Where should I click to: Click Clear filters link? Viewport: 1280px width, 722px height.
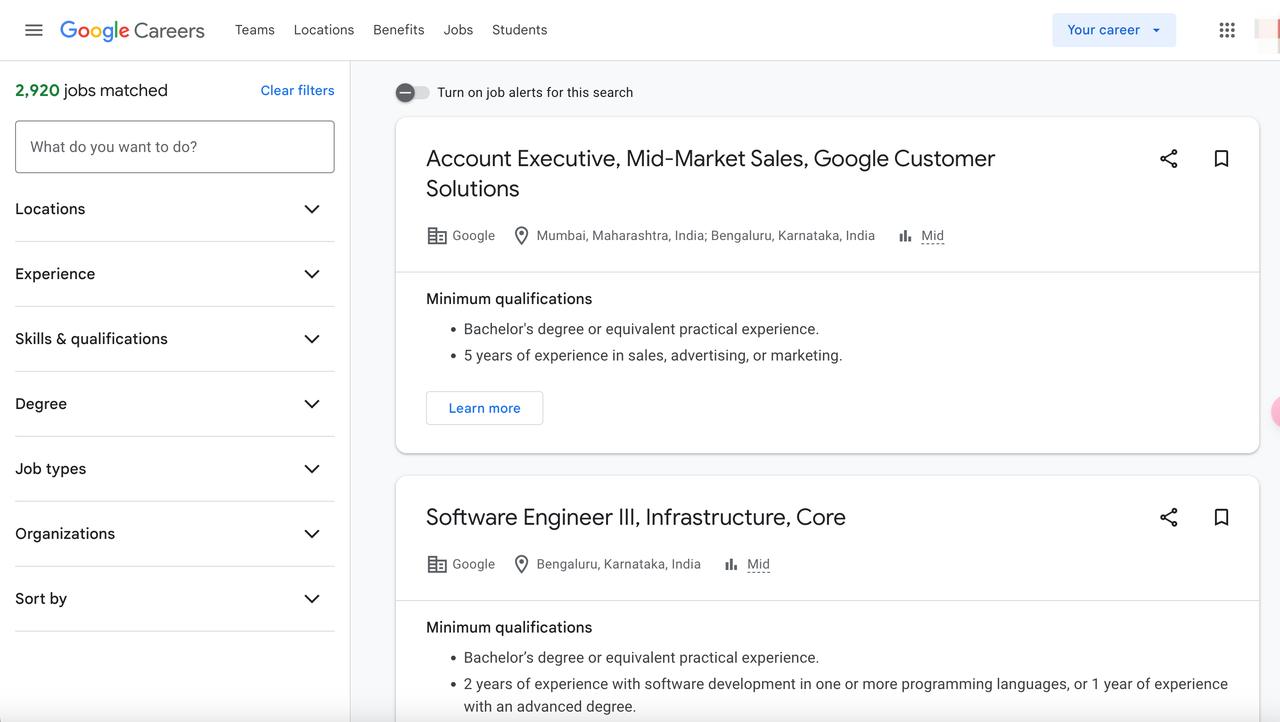coord(298,90)
